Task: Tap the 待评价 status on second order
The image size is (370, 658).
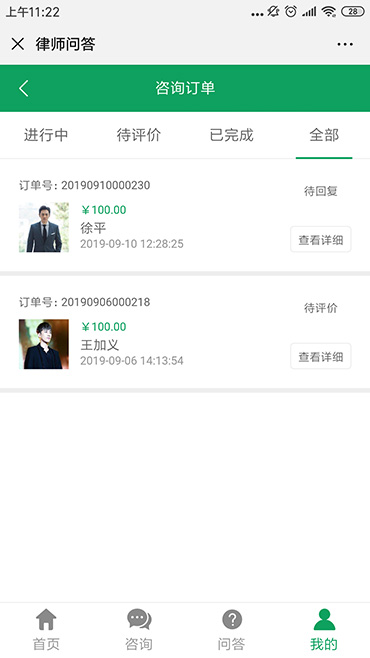Action: (320, 308)
